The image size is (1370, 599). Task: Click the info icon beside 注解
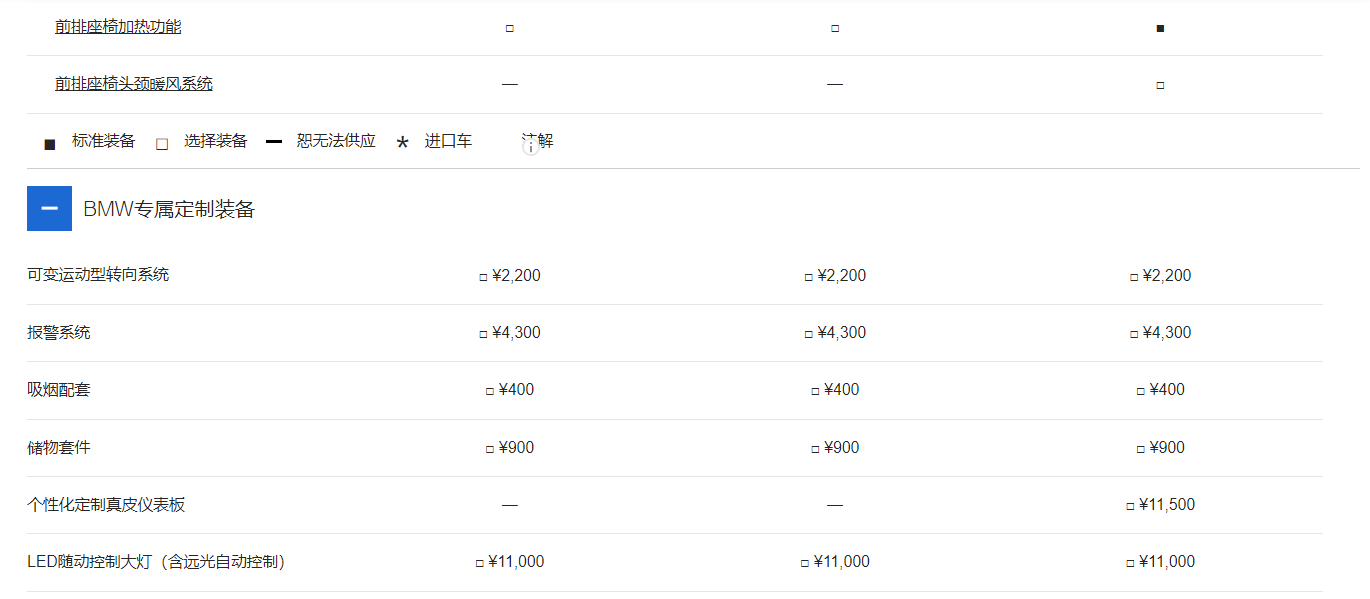coord(531,147)
